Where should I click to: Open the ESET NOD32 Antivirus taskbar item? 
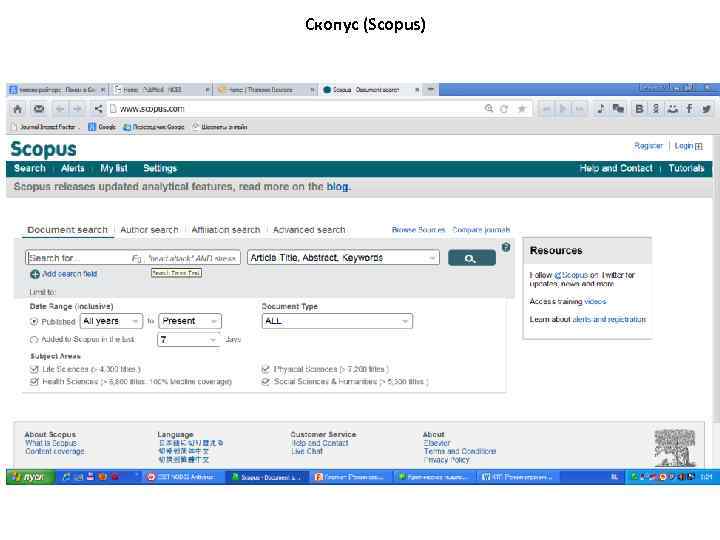click(x=183, y=477)
